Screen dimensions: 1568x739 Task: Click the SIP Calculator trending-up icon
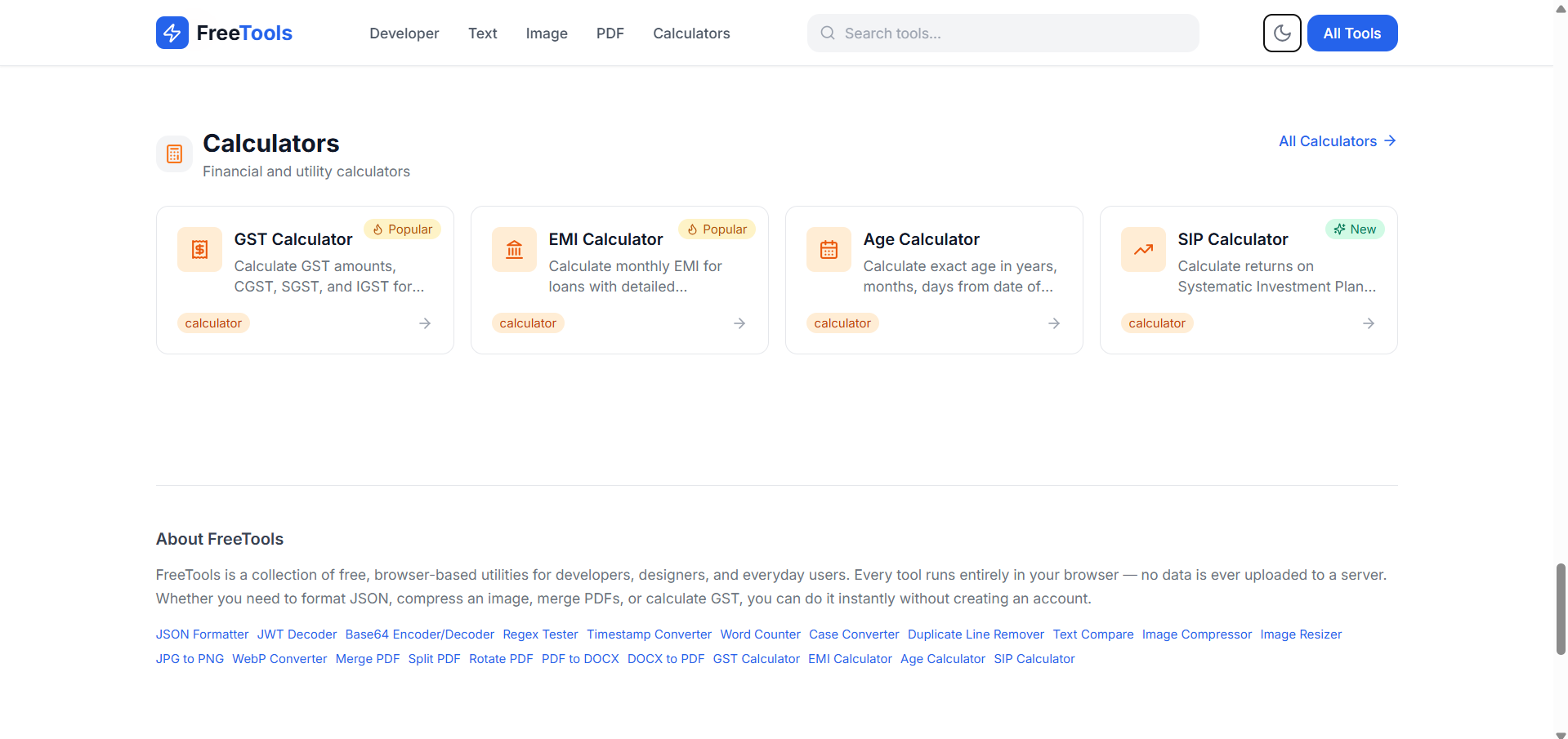pos(1143,249)
